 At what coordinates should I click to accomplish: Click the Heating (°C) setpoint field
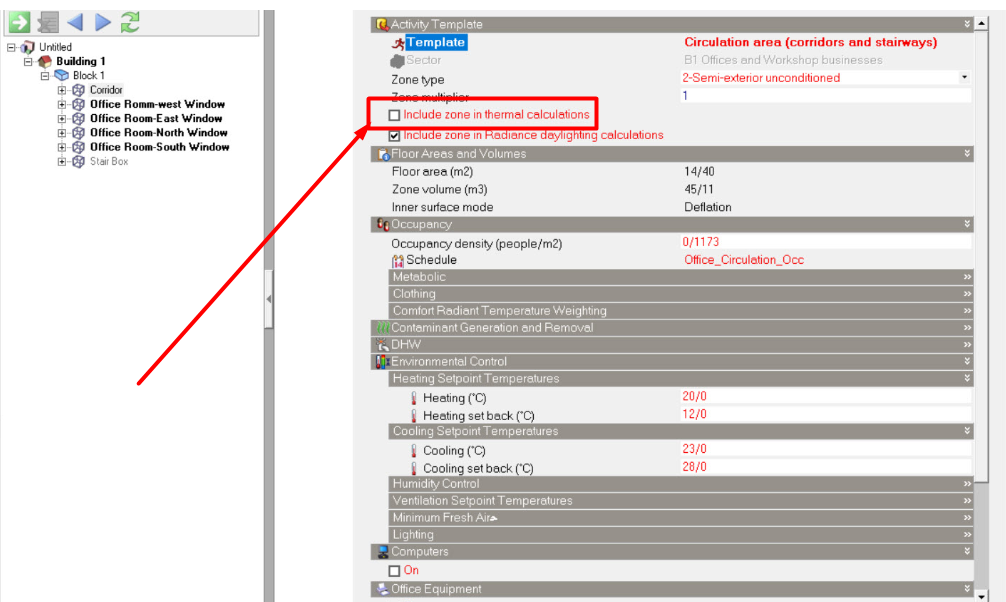click(825, 397)
